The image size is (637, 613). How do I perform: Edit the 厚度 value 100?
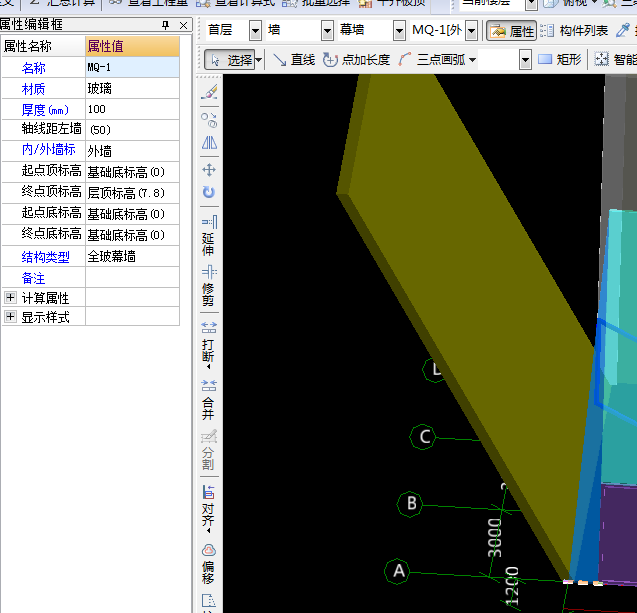click(x=132, y=109)
